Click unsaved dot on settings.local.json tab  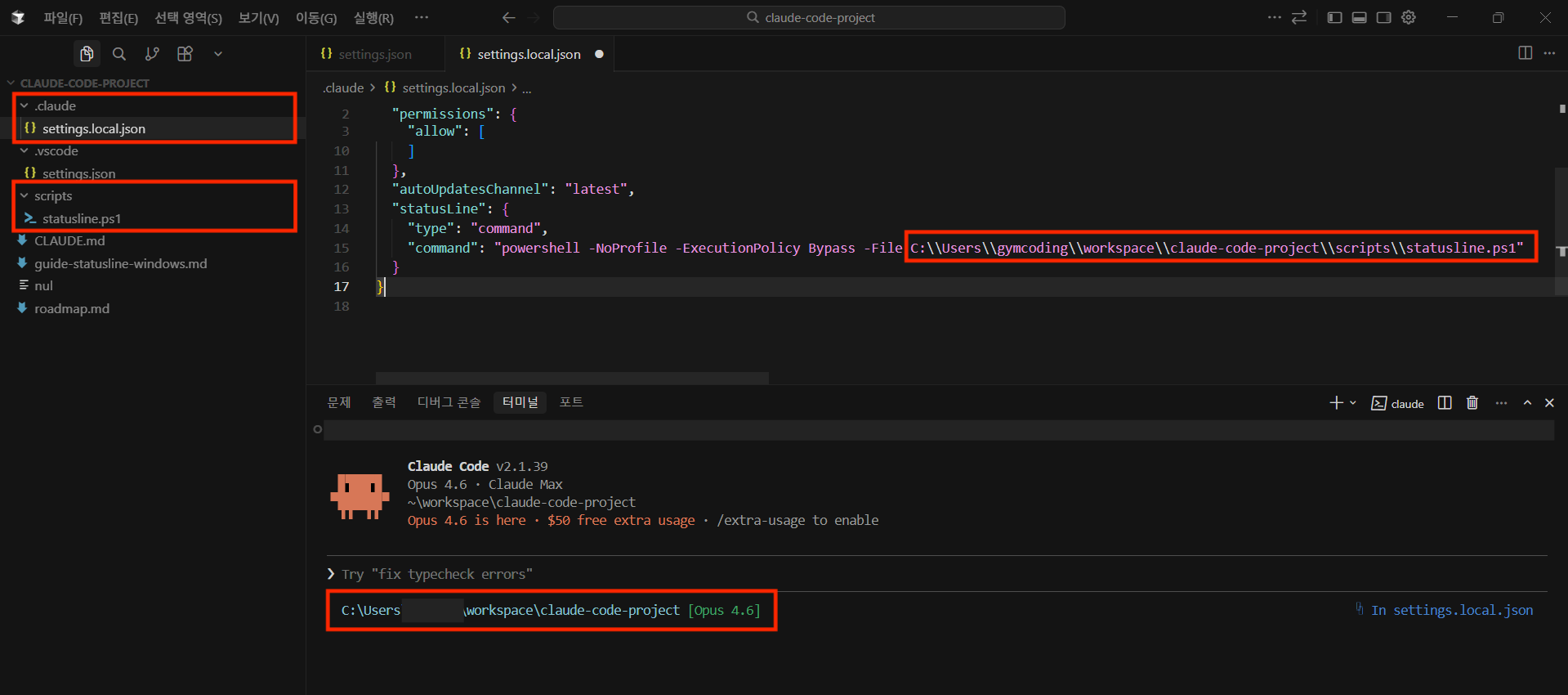click(599, 54)
